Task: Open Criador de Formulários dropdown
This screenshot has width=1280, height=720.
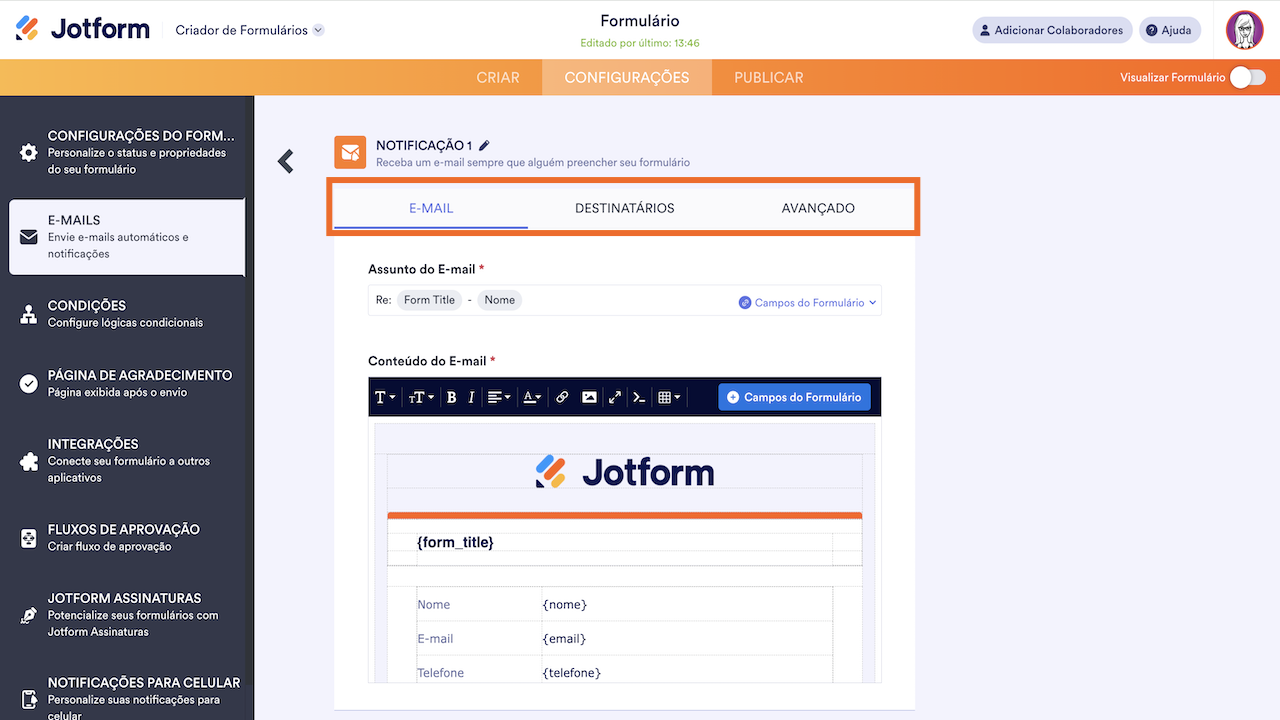Action: click(249, 30)
